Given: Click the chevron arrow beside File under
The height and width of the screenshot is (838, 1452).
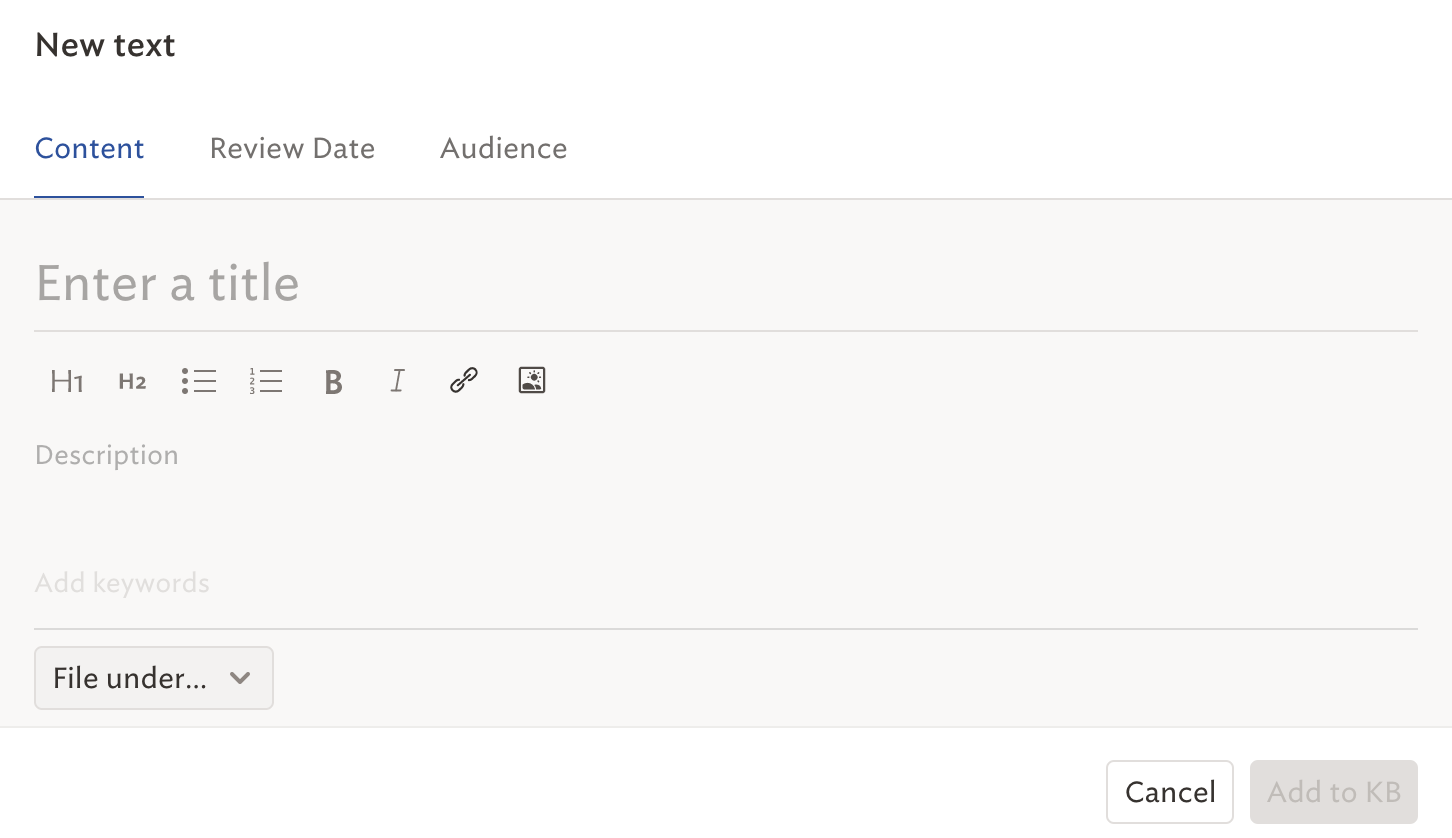Looking at the screenshot, I should click(x=239, y=678).
